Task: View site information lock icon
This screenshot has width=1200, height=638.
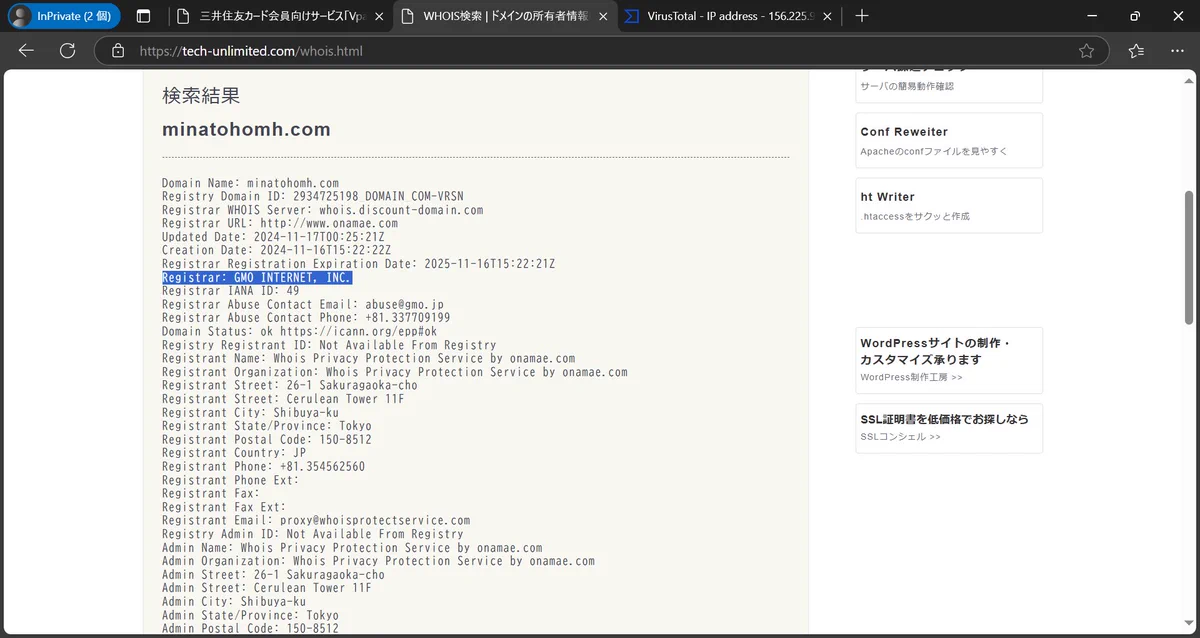Action: [118, 51]
